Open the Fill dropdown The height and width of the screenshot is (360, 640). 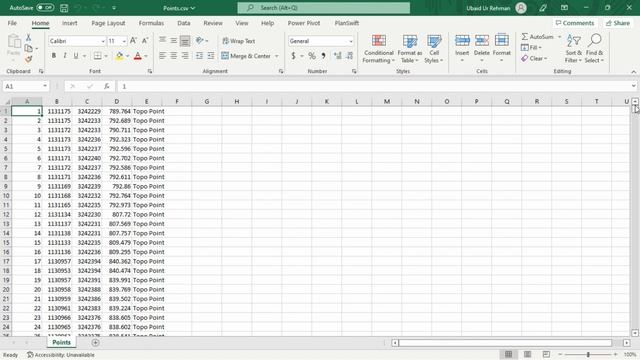tap(531, 48)
